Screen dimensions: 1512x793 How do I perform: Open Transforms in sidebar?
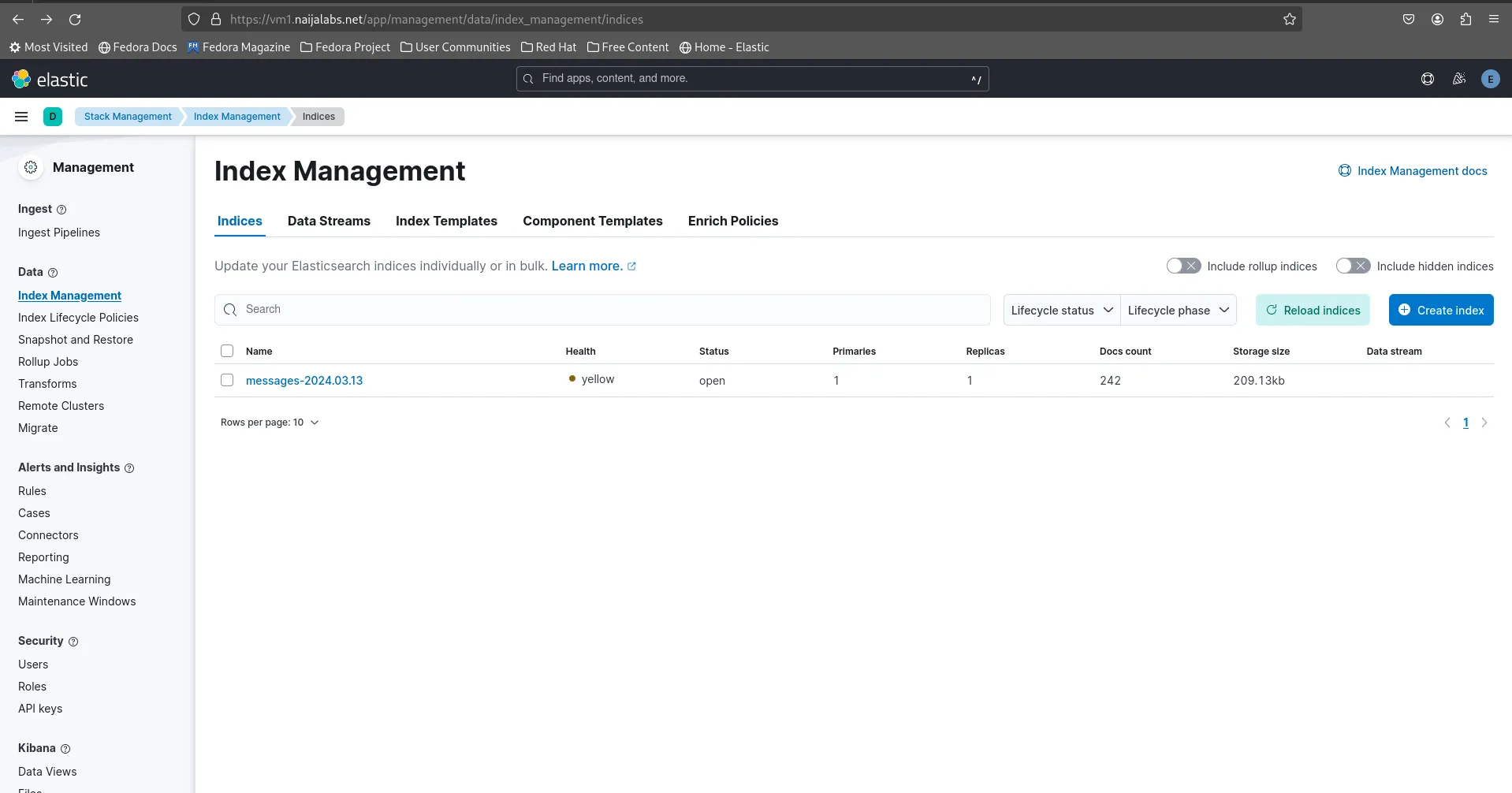[47, 384]
